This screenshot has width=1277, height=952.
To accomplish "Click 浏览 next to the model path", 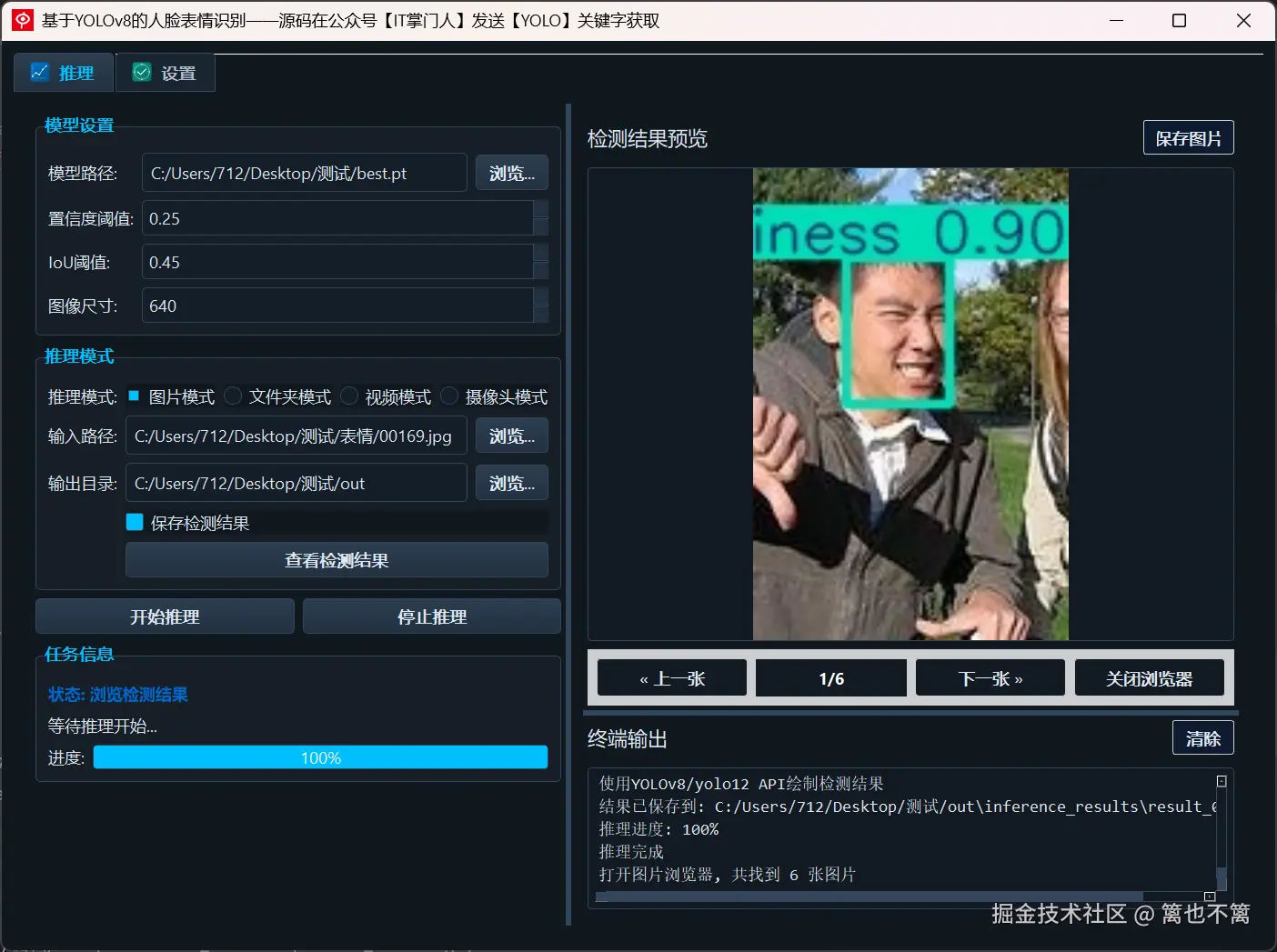I will coord(511,172).
